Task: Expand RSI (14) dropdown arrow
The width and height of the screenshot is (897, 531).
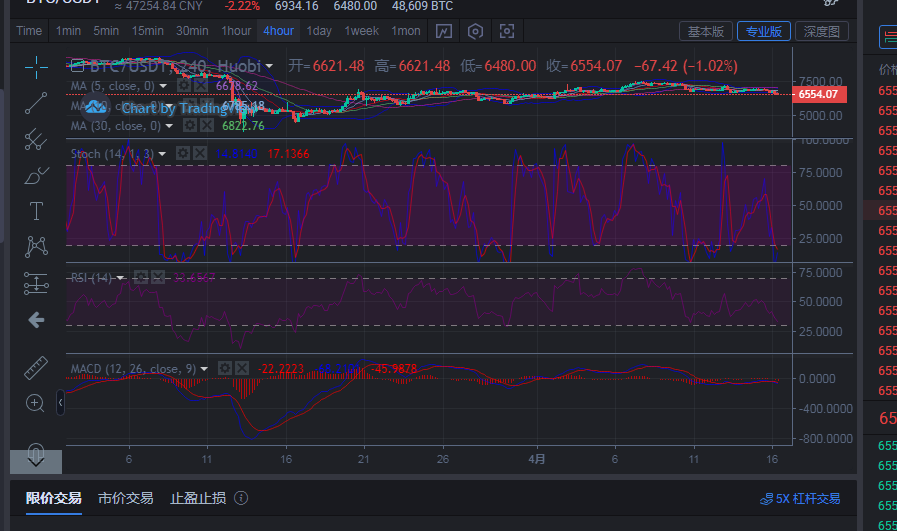Action: point(120,278)
